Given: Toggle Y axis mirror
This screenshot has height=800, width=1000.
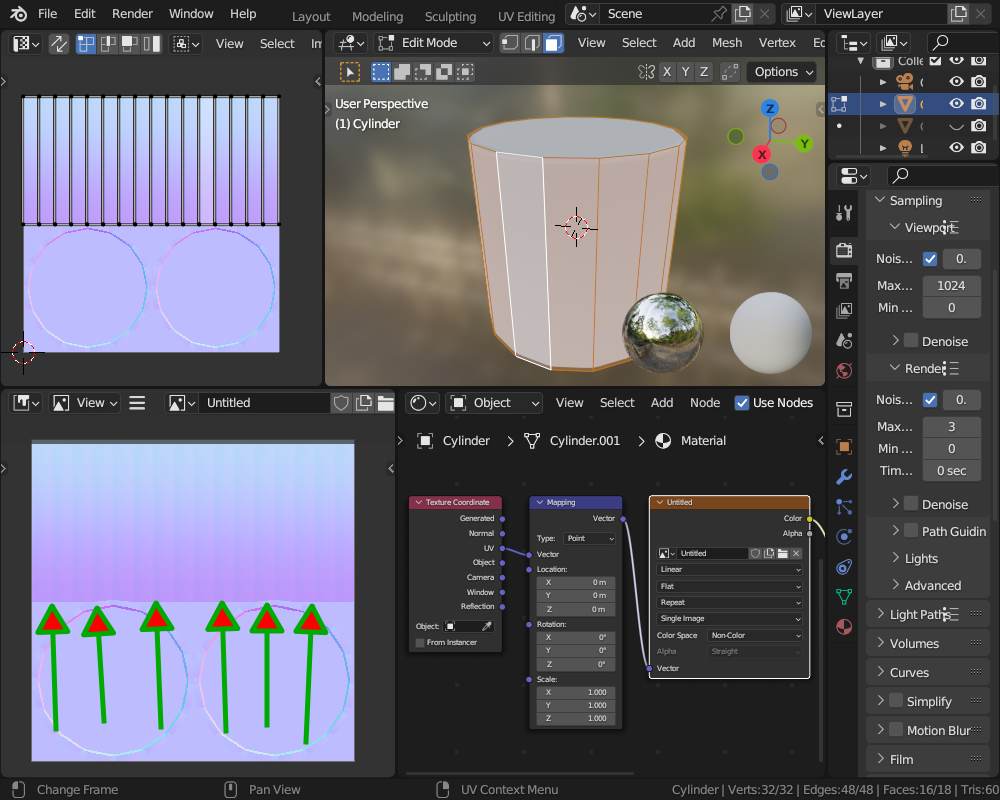Looking at the screenshot, I should (x=686, y=72).
